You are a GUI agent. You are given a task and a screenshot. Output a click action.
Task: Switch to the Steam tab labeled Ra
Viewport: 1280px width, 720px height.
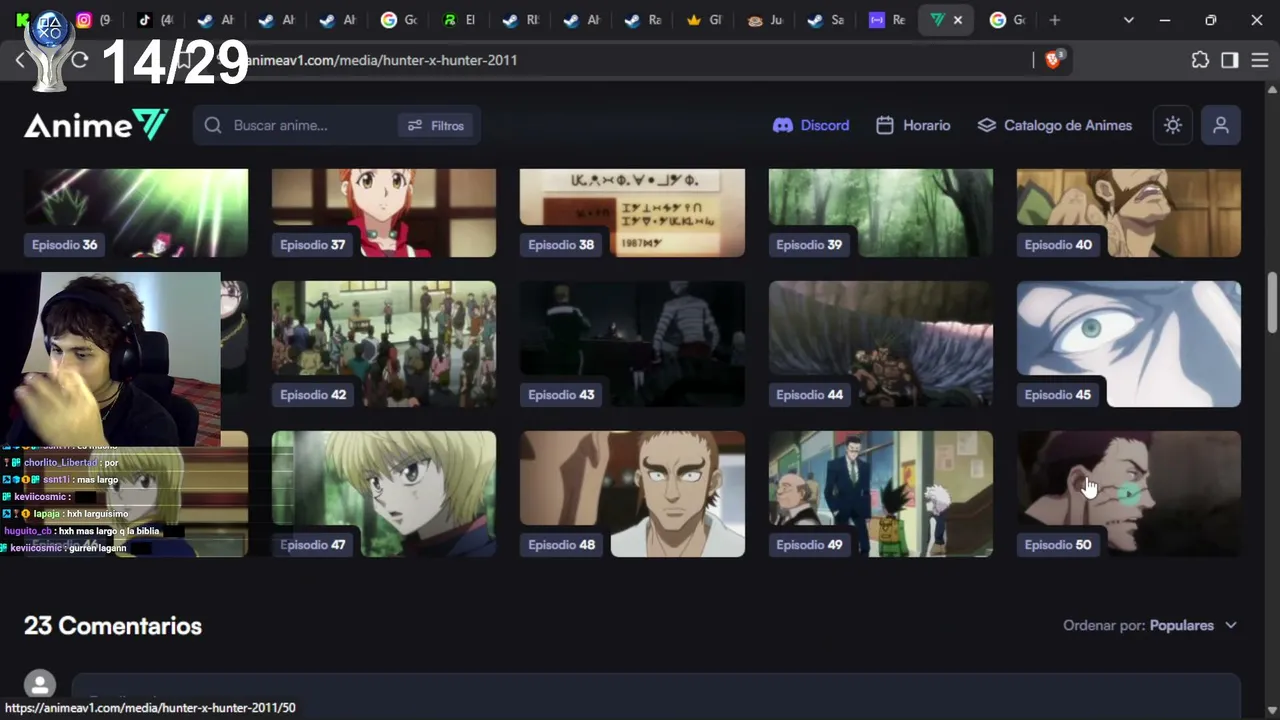pyautogui.click(x=643, y=20)
